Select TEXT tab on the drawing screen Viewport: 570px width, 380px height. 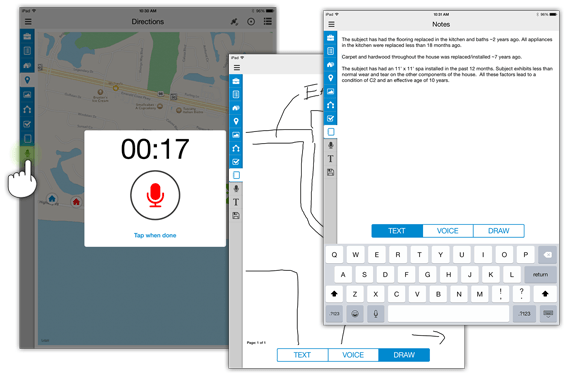[x=302, y=355]
